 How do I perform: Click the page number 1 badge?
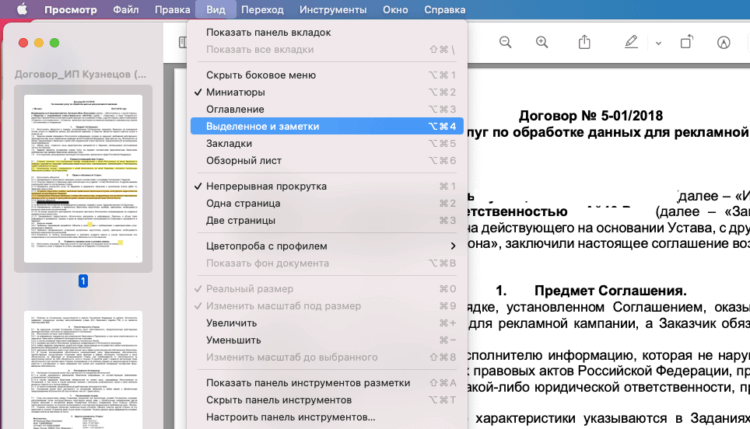click(83, 281)
